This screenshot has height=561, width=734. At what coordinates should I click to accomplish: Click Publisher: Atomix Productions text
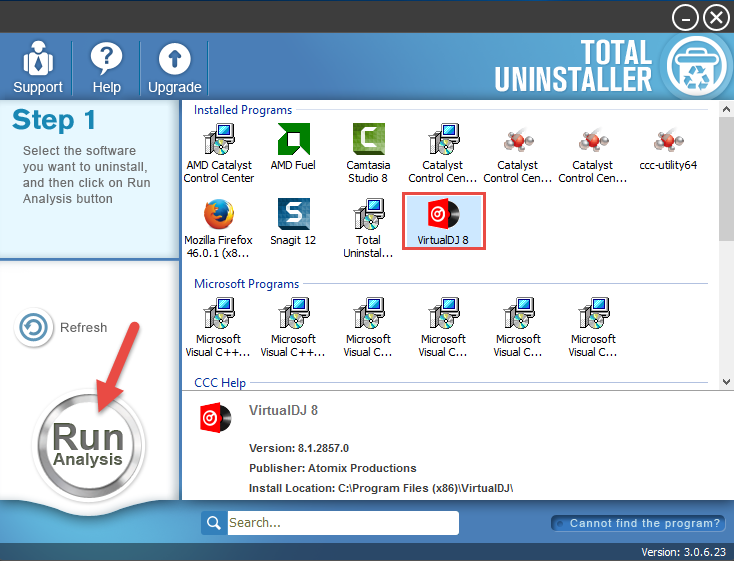click(x=332, y=468)
